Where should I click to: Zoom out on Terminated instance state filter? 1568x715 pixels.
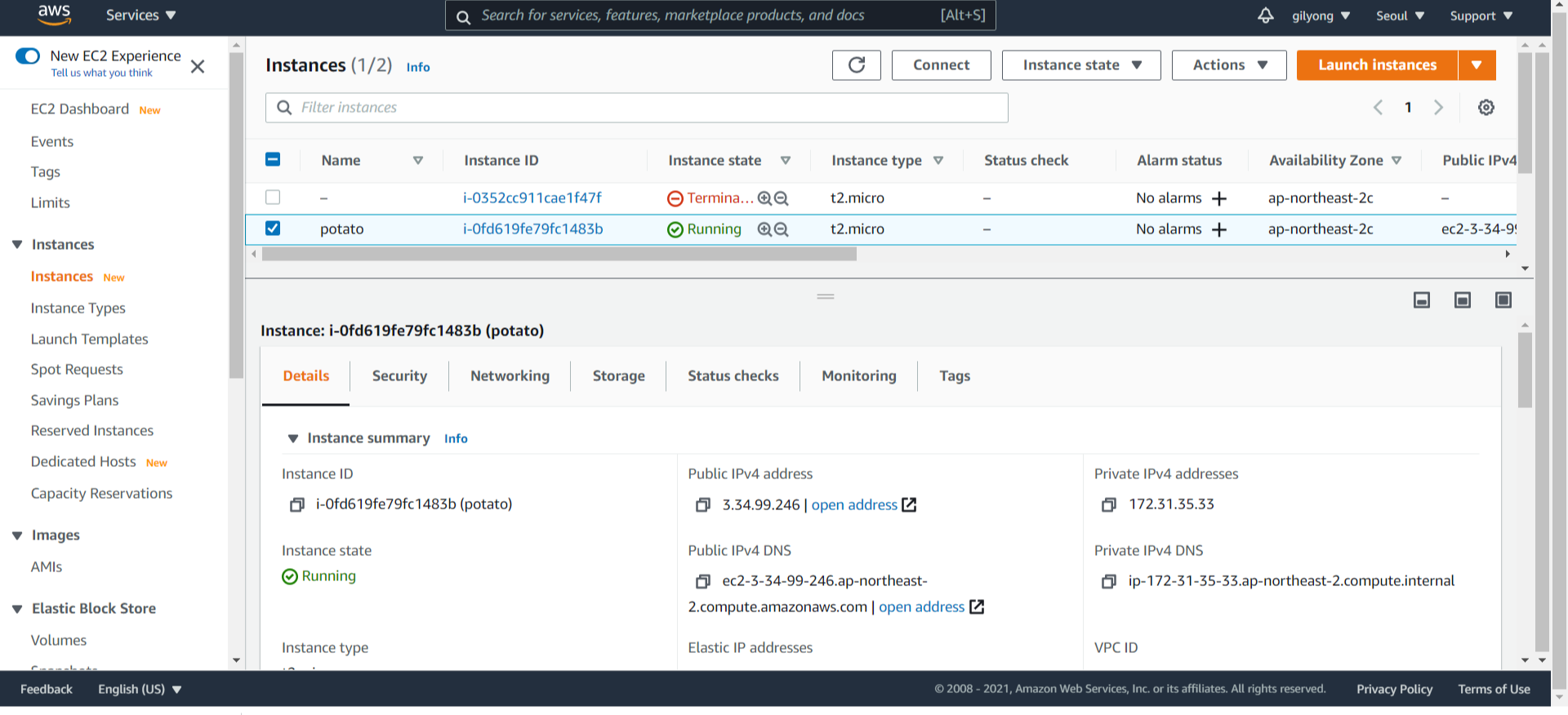(782, 198)
